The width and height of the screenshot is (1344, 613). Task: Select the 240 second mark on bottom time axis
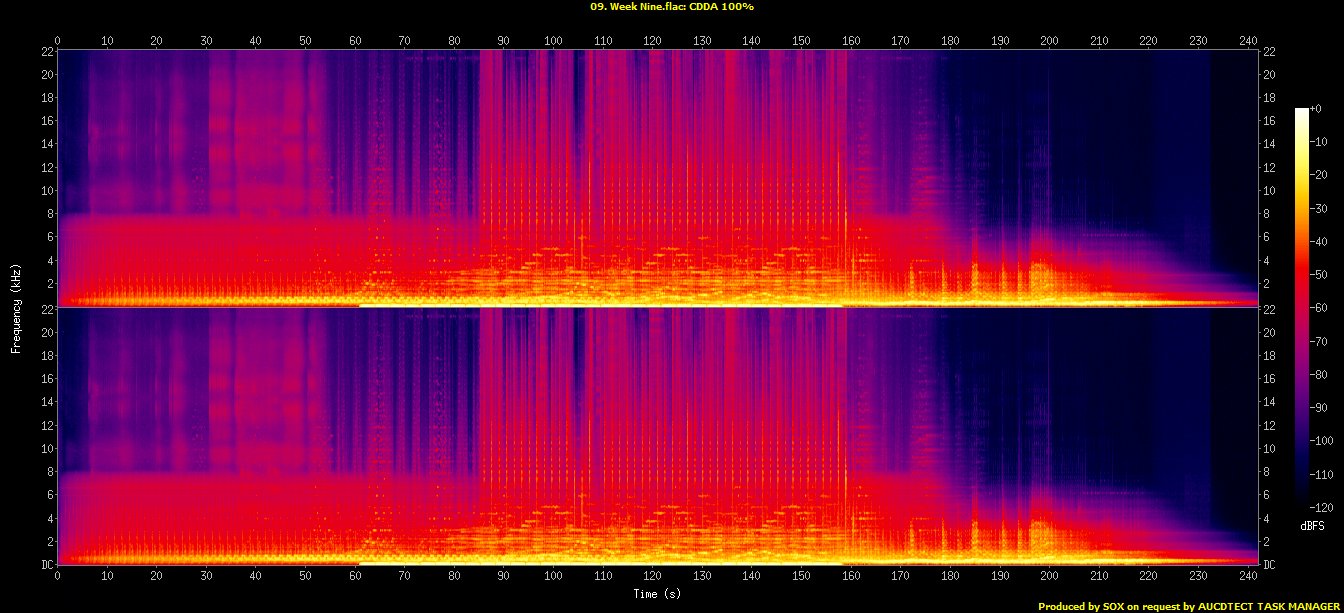pos(1247,577)
